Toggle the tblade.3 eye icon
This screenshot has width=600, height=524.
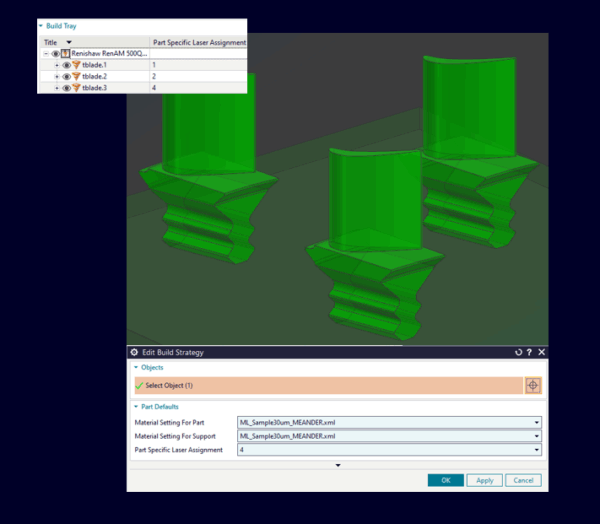tap(66, 88)
